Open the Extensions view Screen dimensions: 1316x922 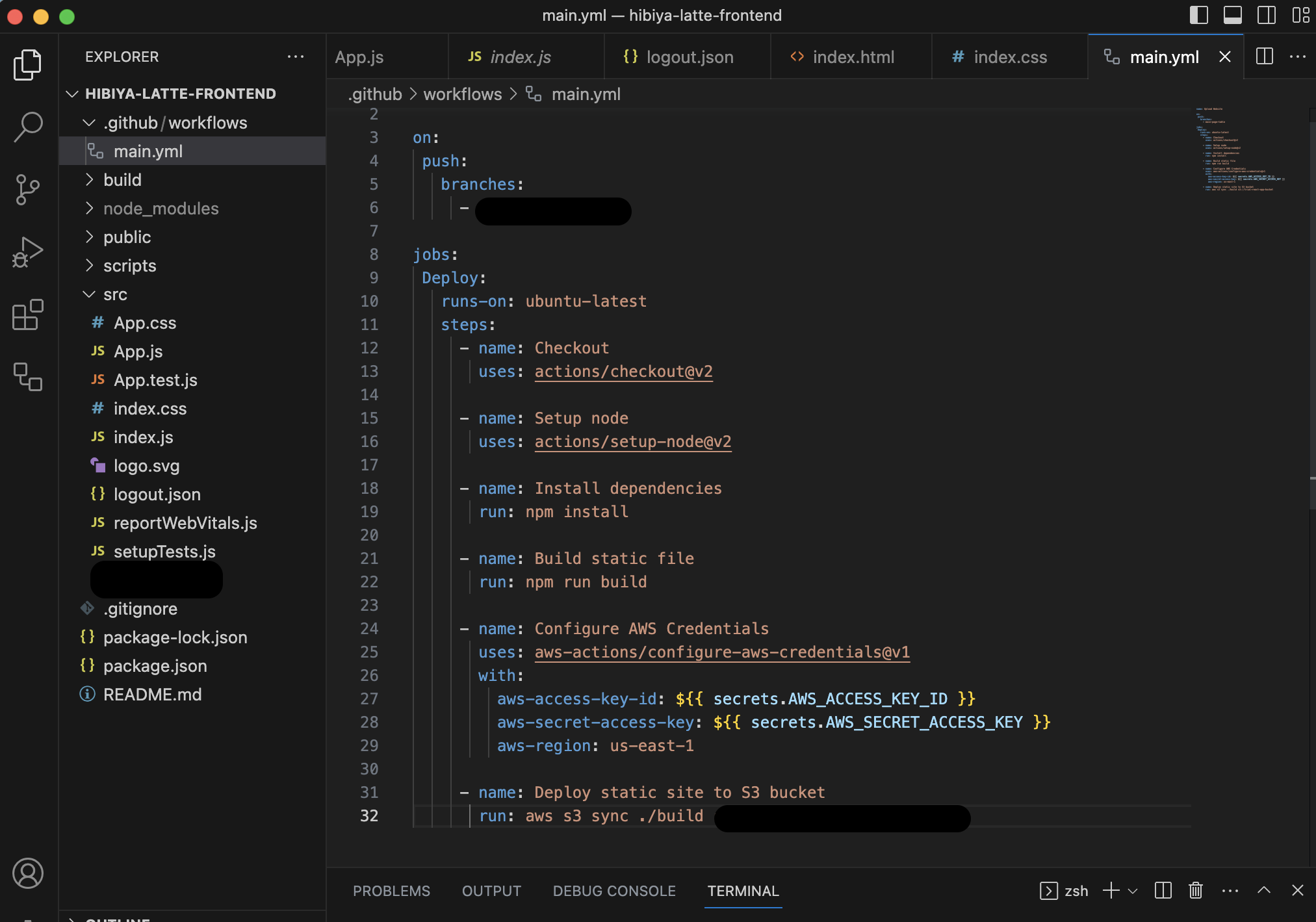[27, 315]
